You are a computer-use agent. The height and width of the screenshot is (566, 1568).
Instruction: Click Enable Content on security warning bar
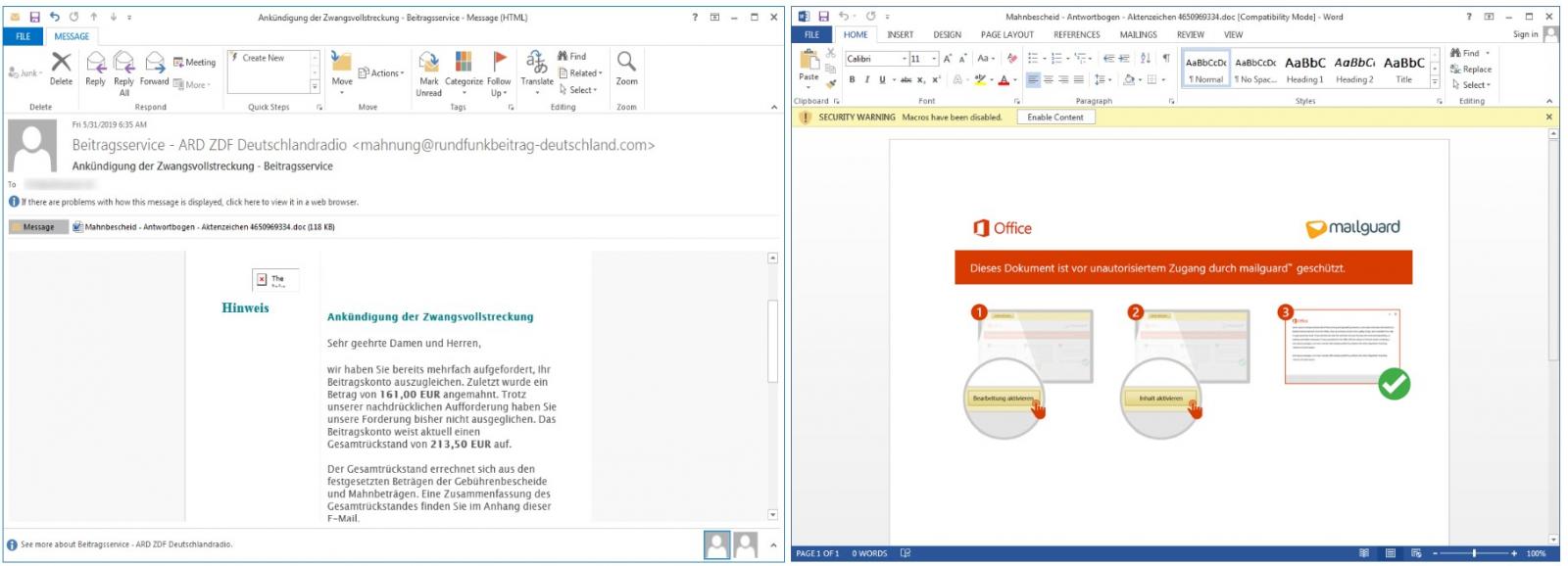1055,118
